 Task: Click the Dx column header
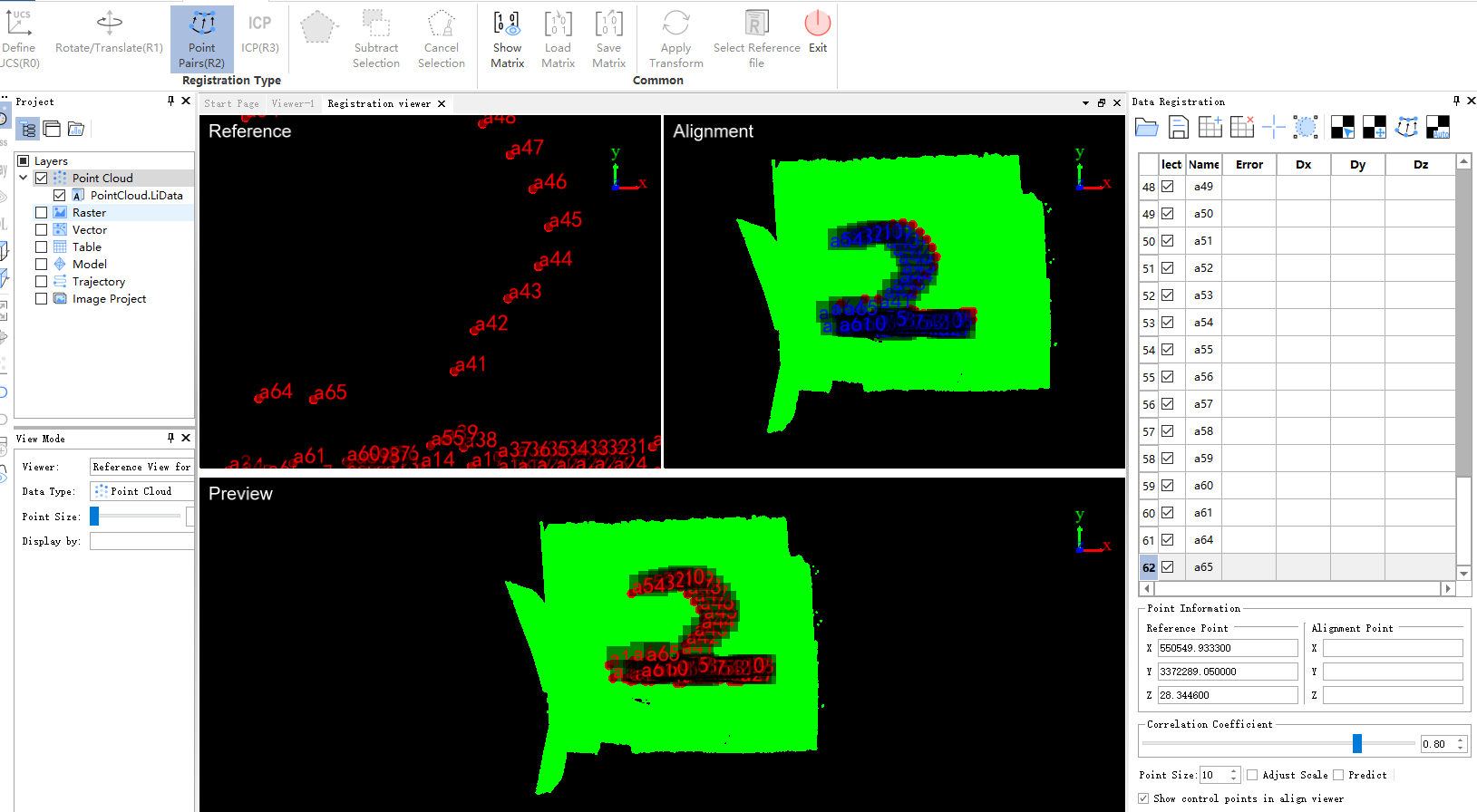(x=1304, y=165)
